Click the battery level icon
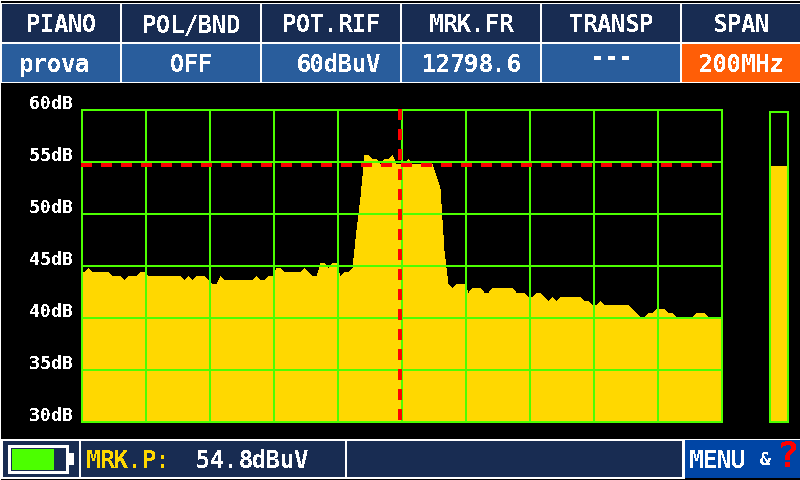800x480 pixels. pyautogui.click(x=41, y=459)
